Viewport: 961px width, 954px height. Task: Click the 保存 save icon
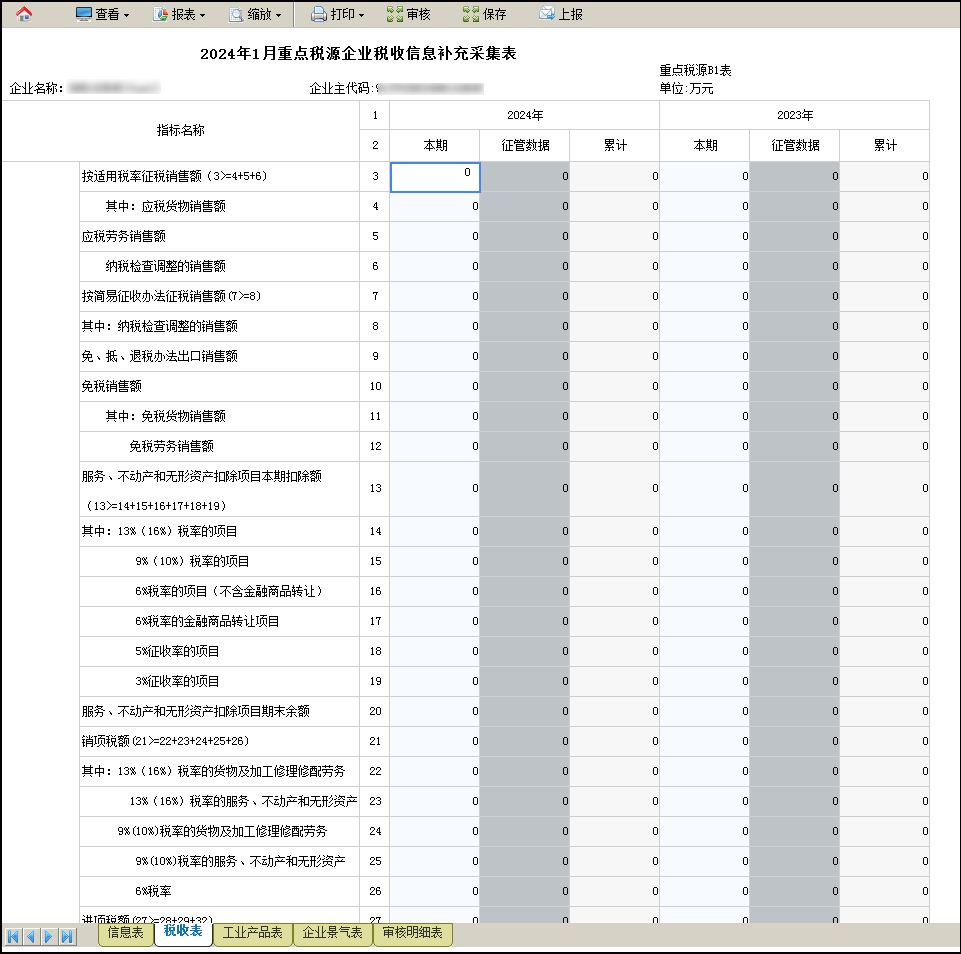coord(471,14)
